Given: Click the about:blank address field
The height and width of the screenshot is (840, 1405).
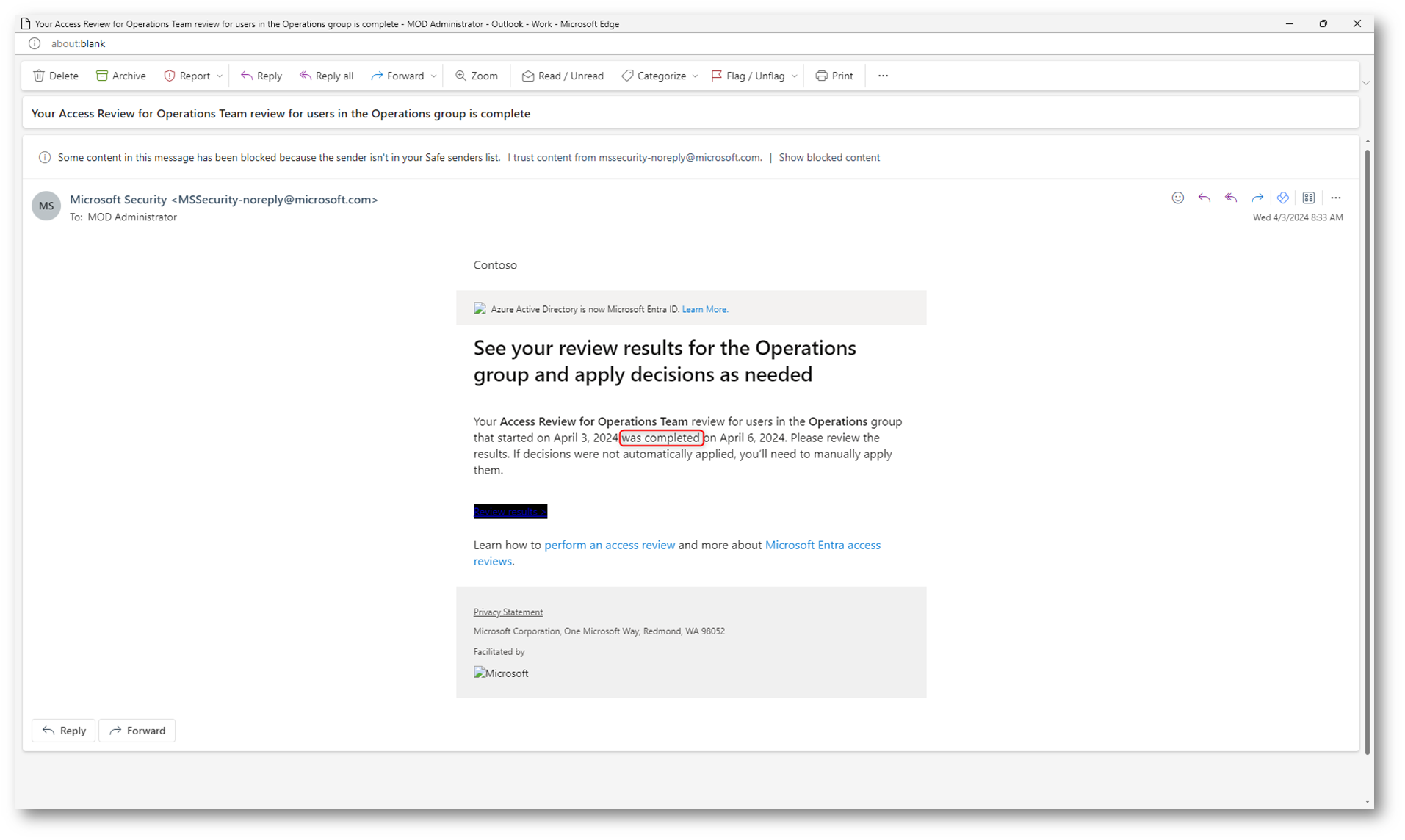Looking at the screenshot, I should 78,43.
